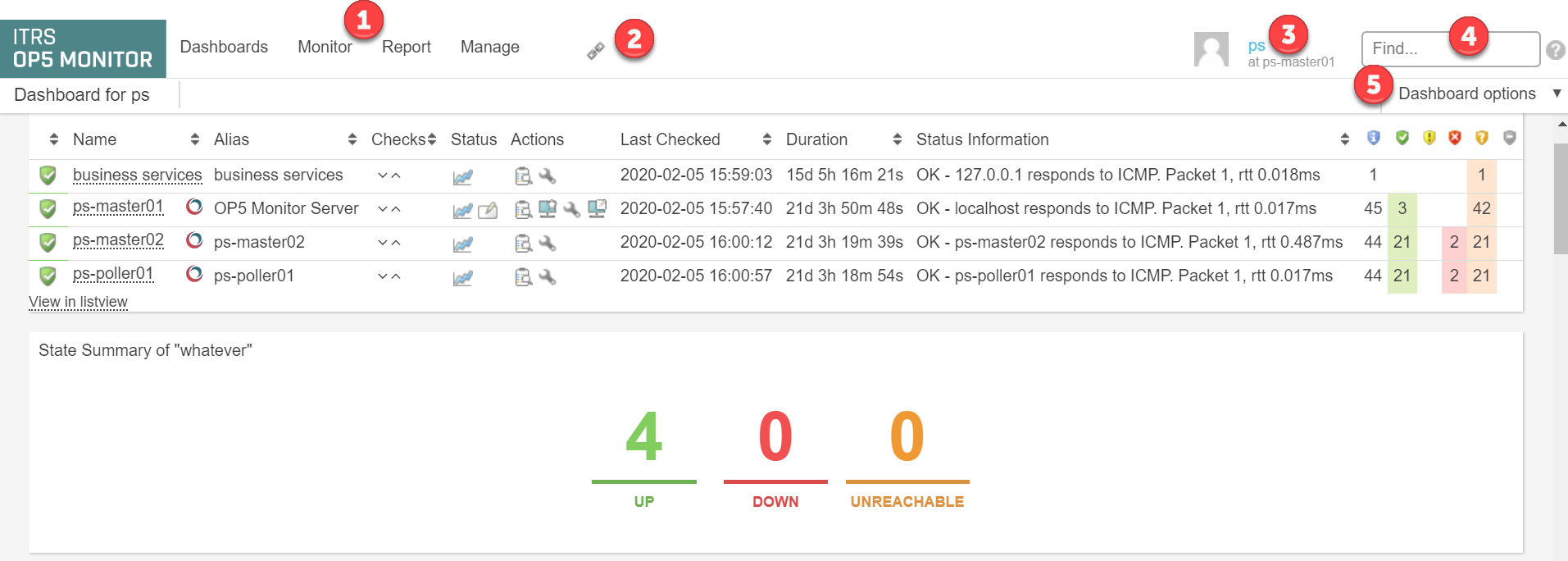This screenshot has height=561, width=1568.
Task: Click the red 0 DOWN host count
Action: (x=775, y=436)
